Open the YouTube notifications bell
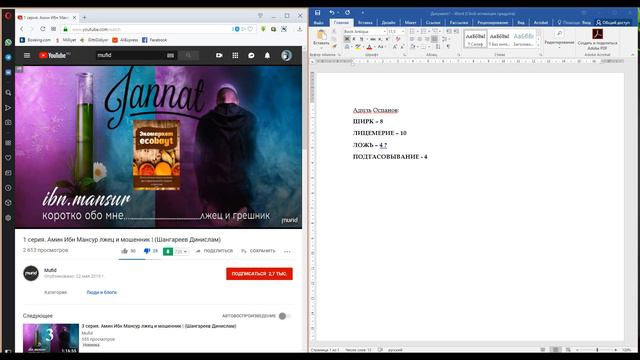The height and width of the screenshot is (360, 640). [x=267, y=55]
